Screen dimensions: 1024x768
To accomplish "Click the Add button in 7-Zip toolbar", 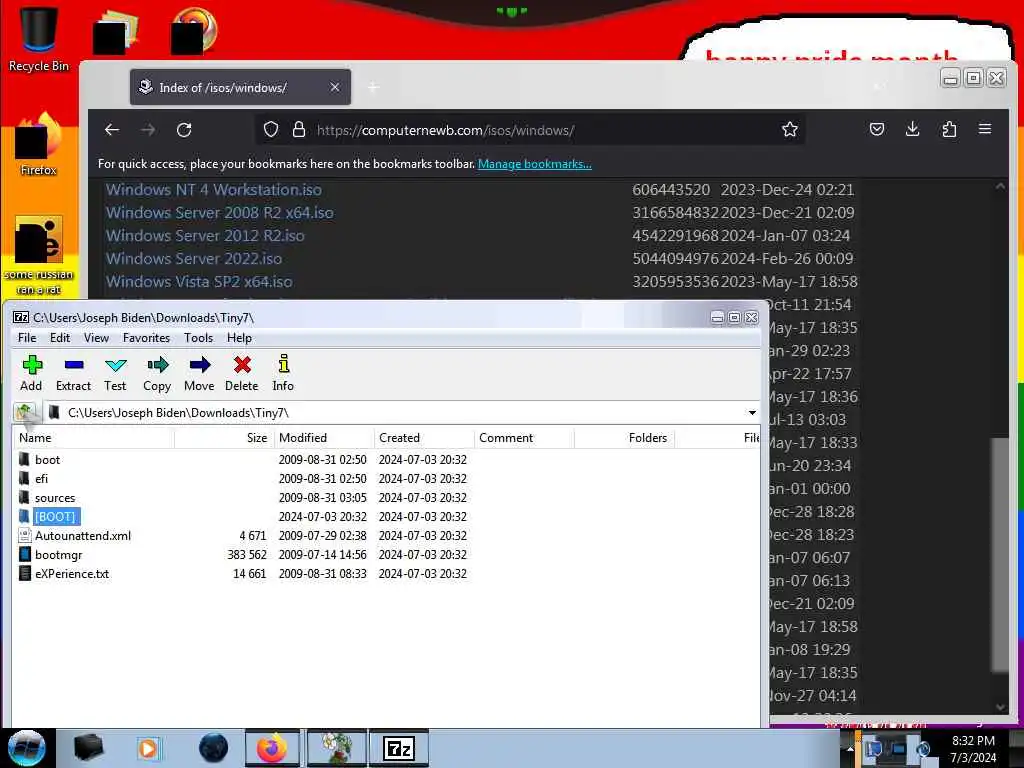I will pyautogui.click(x=31, y=373).
